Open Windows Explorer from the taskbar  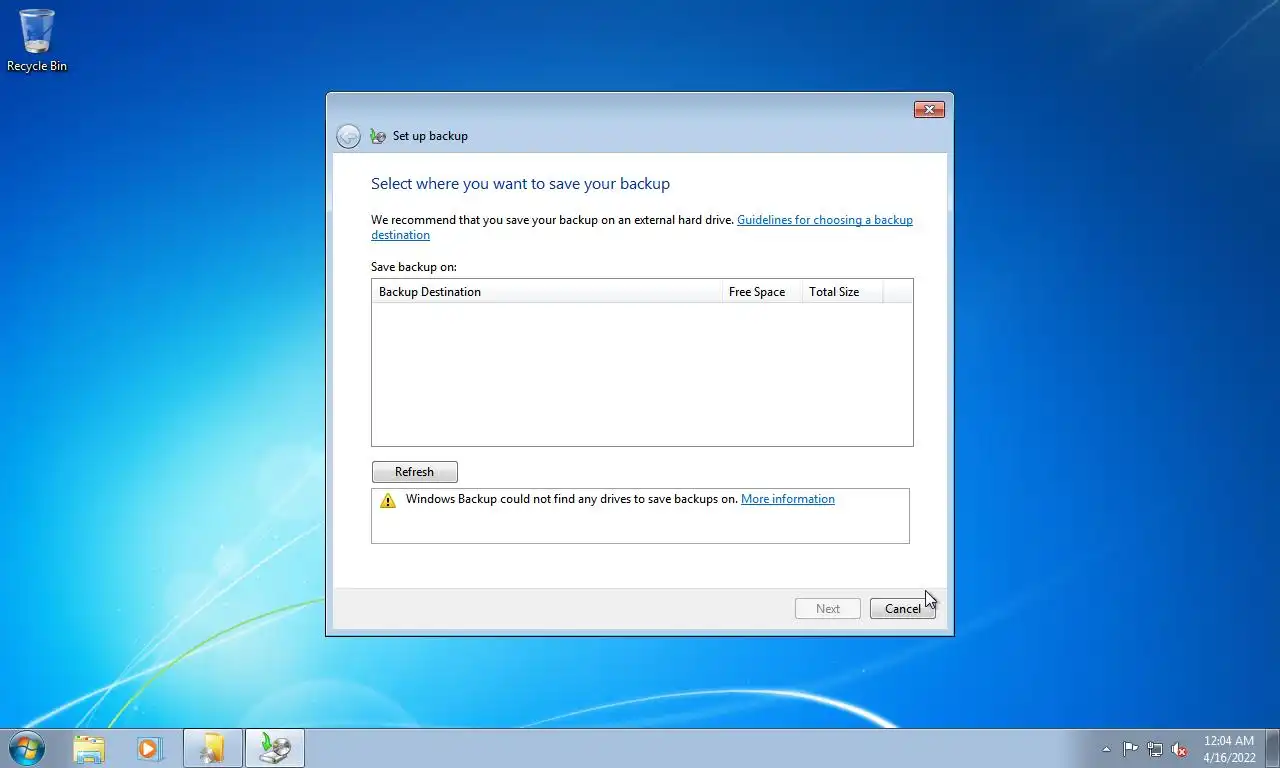click(89, 748)
